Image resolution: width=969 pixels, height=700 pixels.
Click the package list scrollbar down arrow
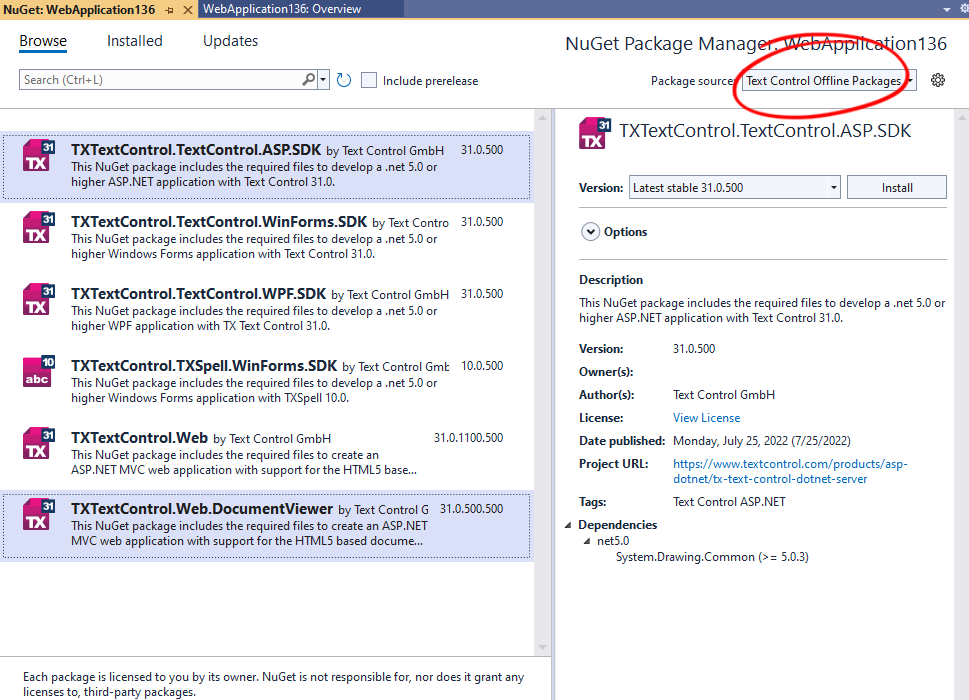[x=542, y=647]
